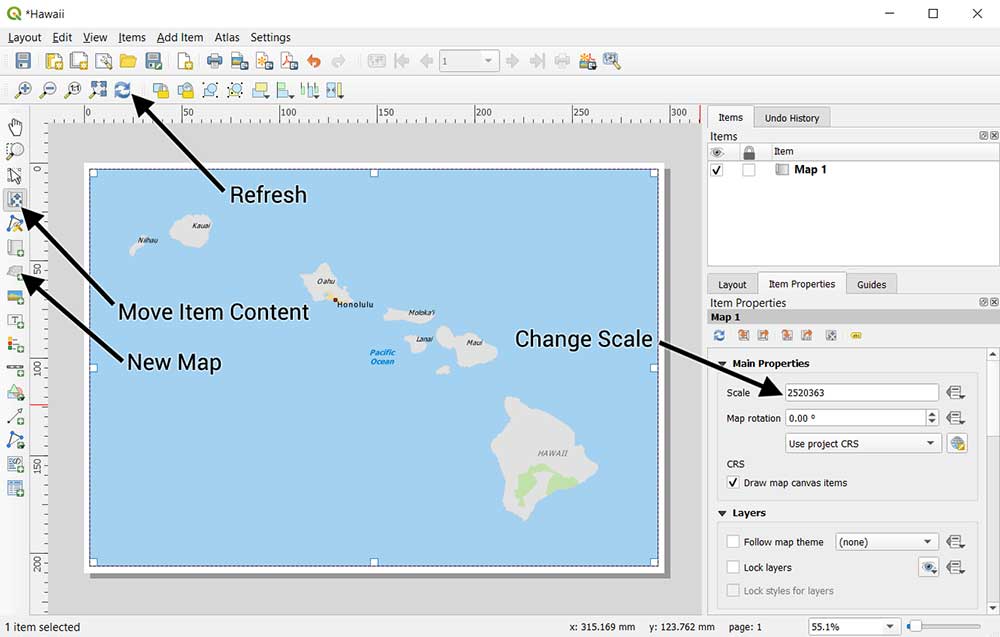1000x637 pixels.
Task: Select the Add Legend tool
Action: [x=15, y=345]
